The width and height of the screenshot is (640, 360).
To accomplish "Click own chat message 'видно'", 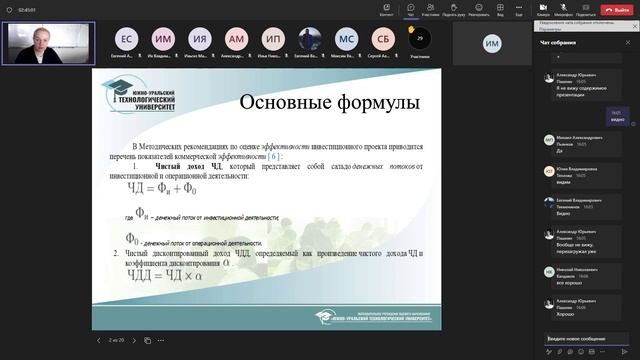I will click(x=618, y=120).
